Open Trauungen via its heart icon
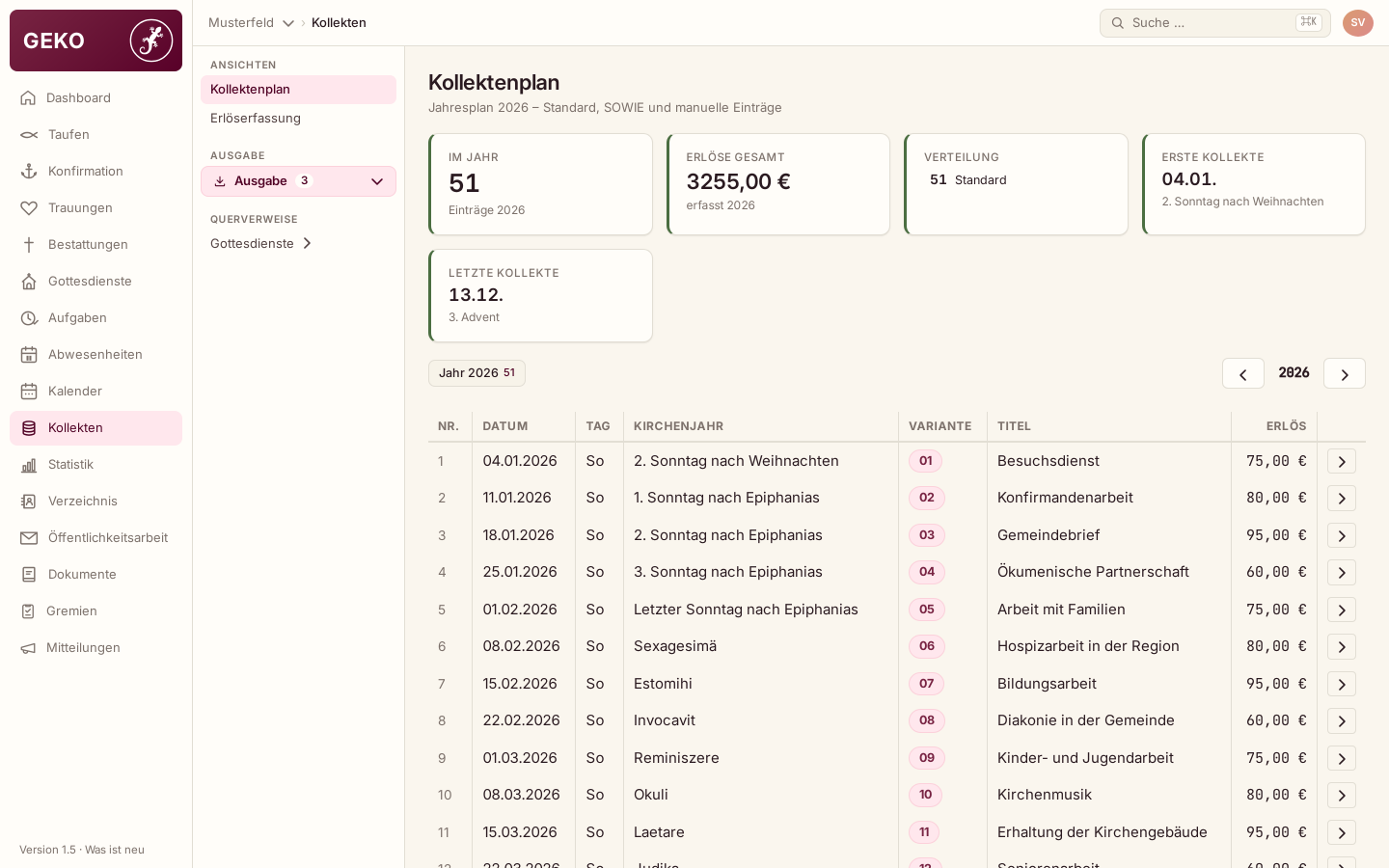This screenshot has height=868, width=1389. [29, 208]
